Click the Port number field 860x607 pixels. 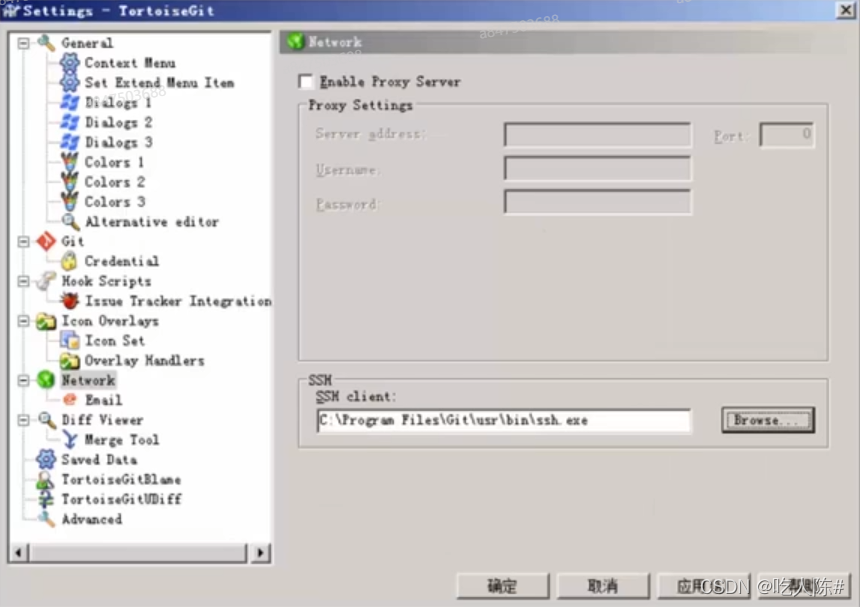787,134
